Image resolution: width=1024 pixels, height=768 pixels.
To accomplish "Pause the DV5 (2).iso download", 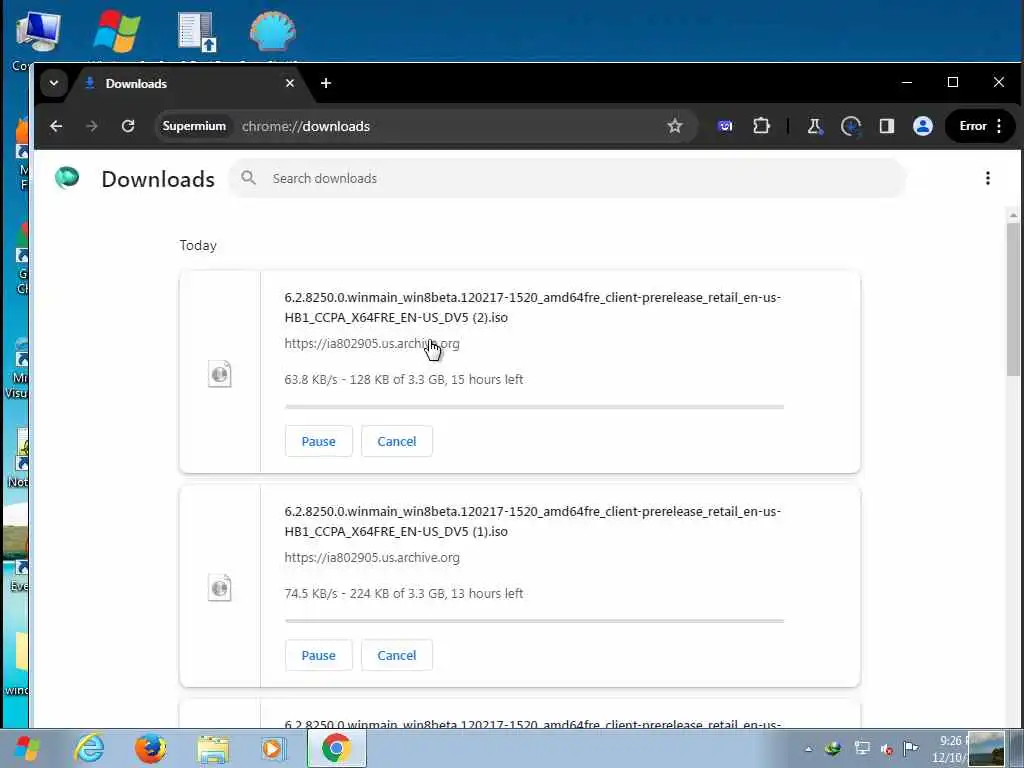I will coord(319,441).
